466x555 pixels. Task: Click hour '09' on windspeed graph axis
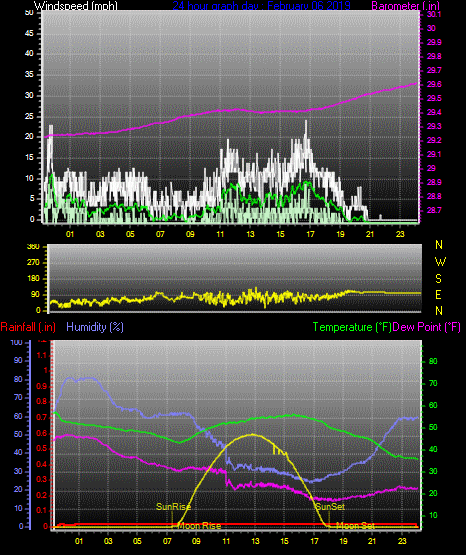tap(190, 234)
